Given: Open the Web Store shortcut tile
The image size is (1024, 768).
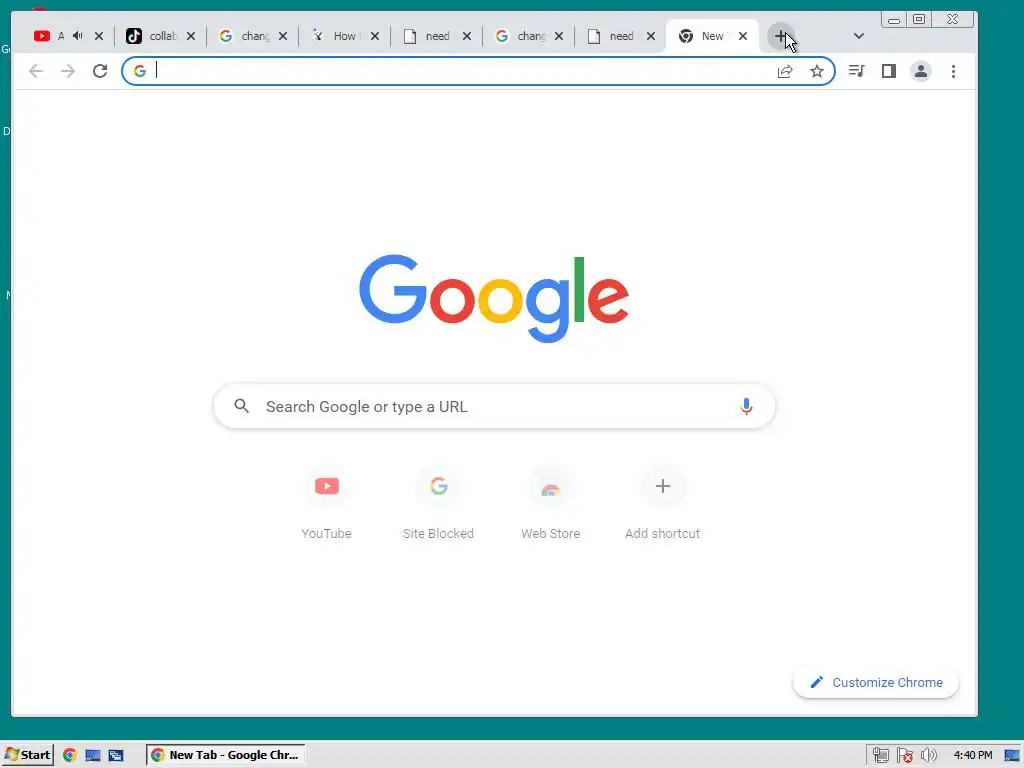Looking at the screenshot, I should (551, 504).
